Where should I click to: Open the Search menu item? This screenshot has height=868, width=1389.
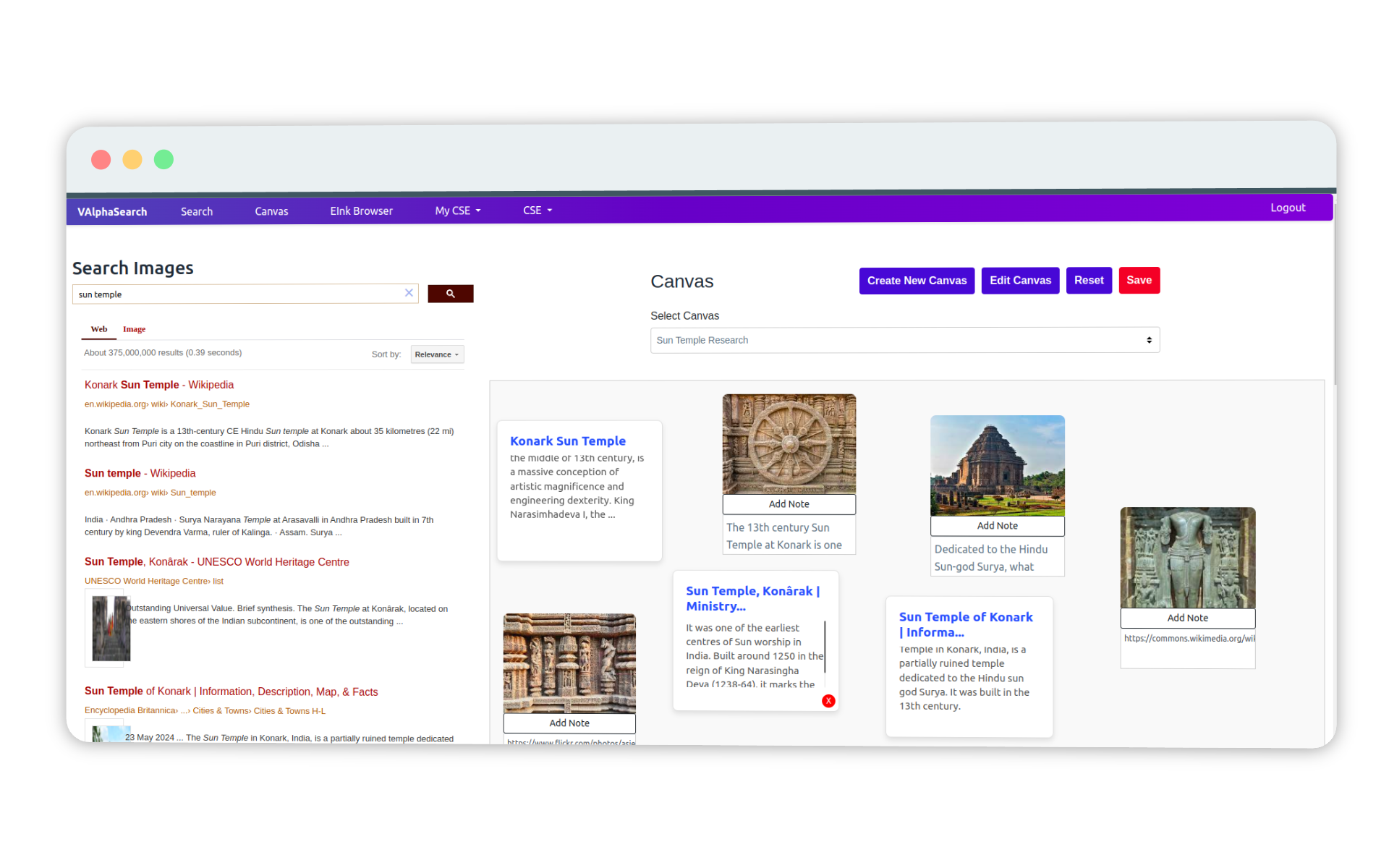tap(197, 210)
